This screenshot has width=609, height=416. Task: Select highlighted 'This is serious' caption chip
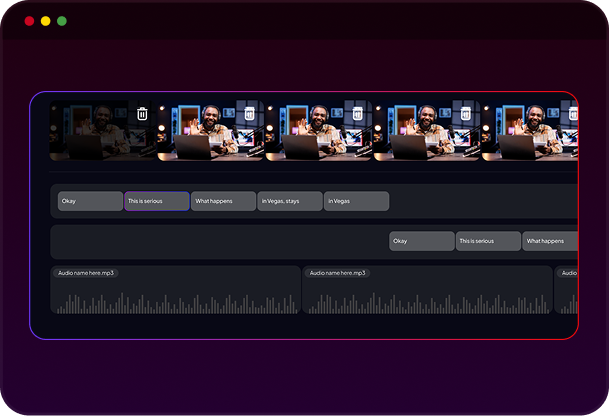pos(157,201)
